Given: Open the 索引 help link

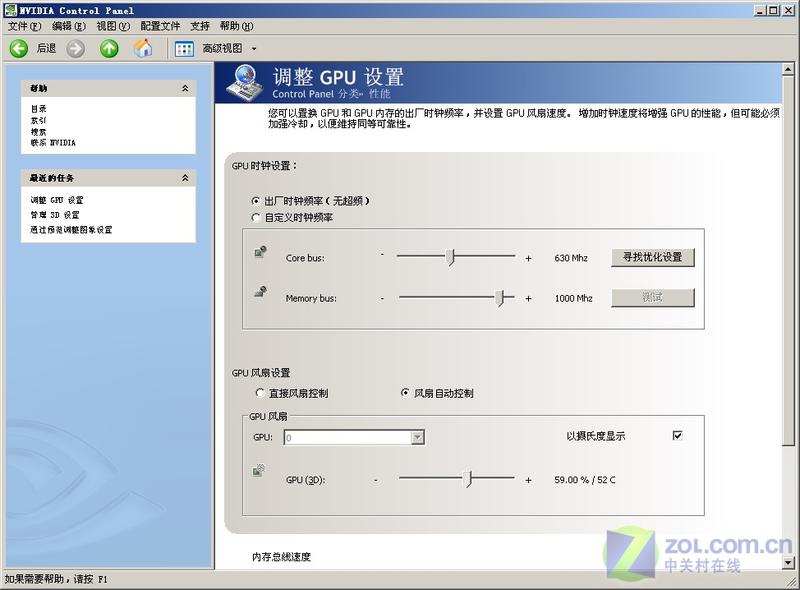Looking at the screenshot, I should click(38, 120).
